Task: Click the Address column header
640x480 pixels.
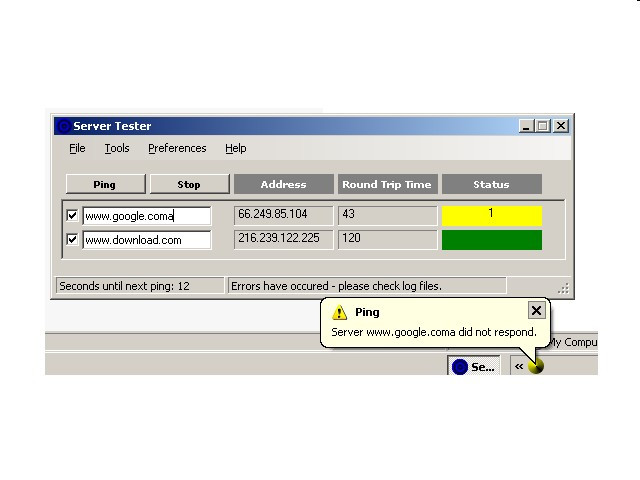Action: (284, 184)
